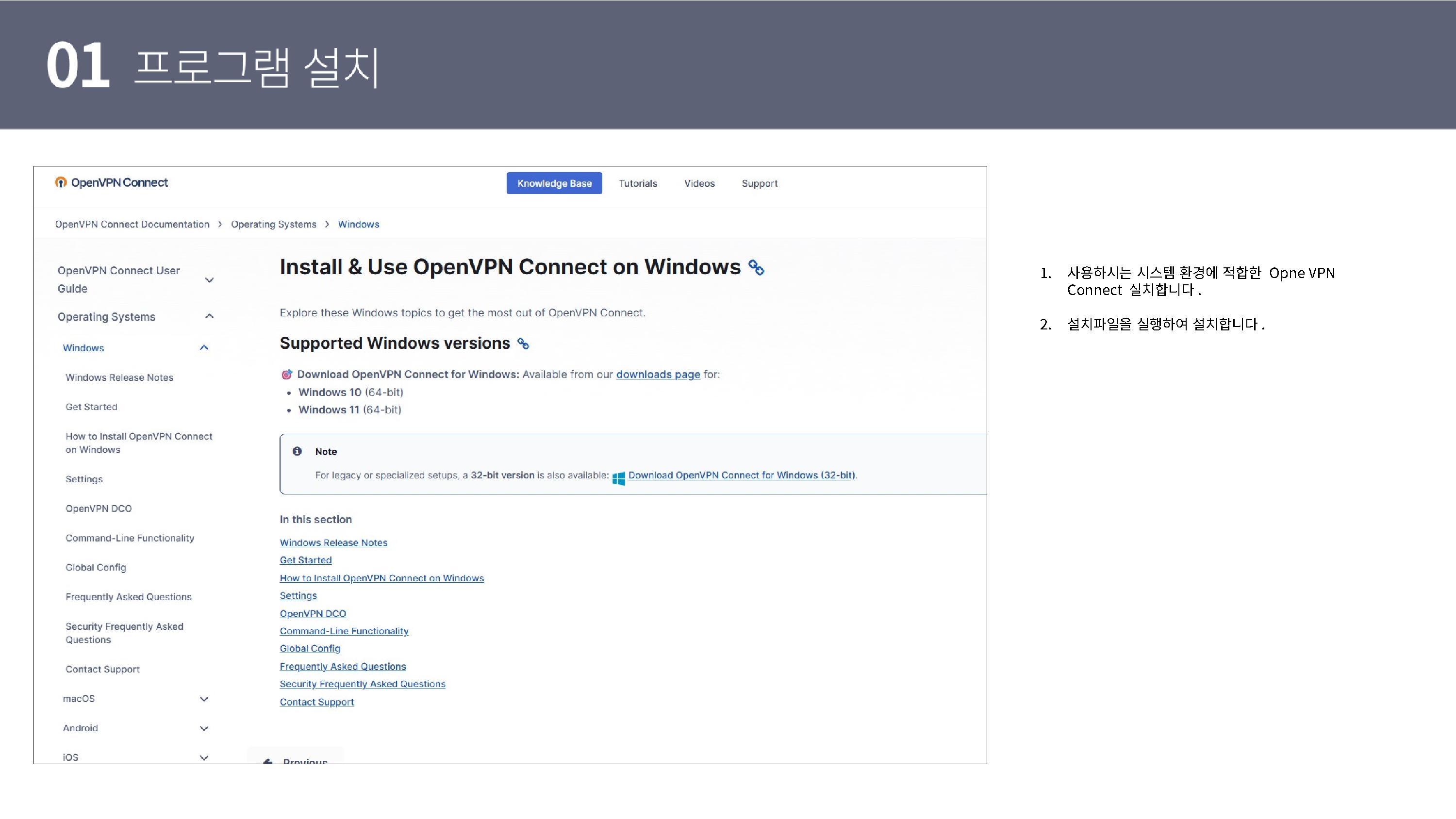This screenshot has width=1456, height=819.
Task: Switch to the Tutorials tab
Action: point(638,184)
